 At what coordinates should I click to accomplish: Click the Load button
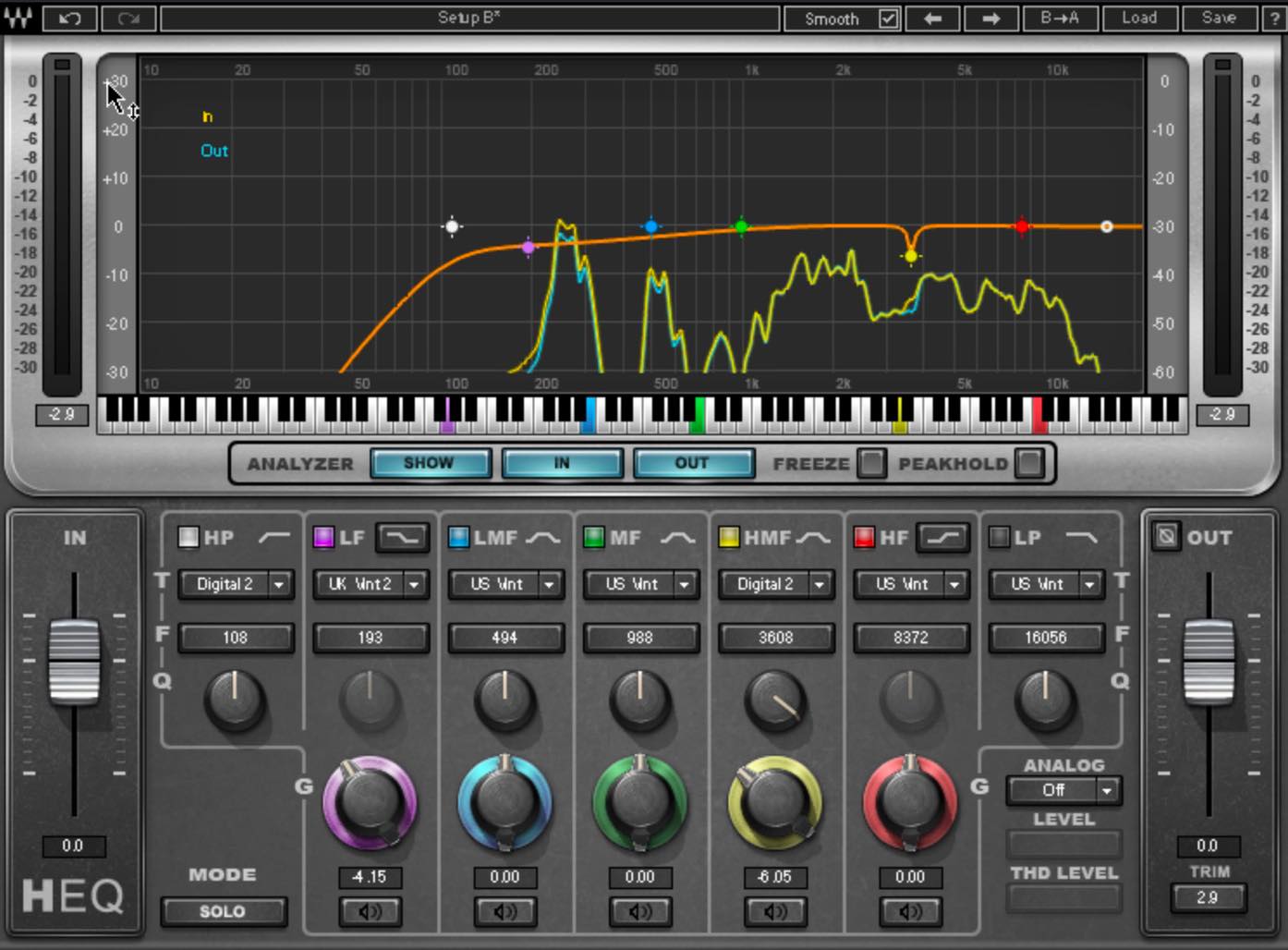(x=1138, y=18)
